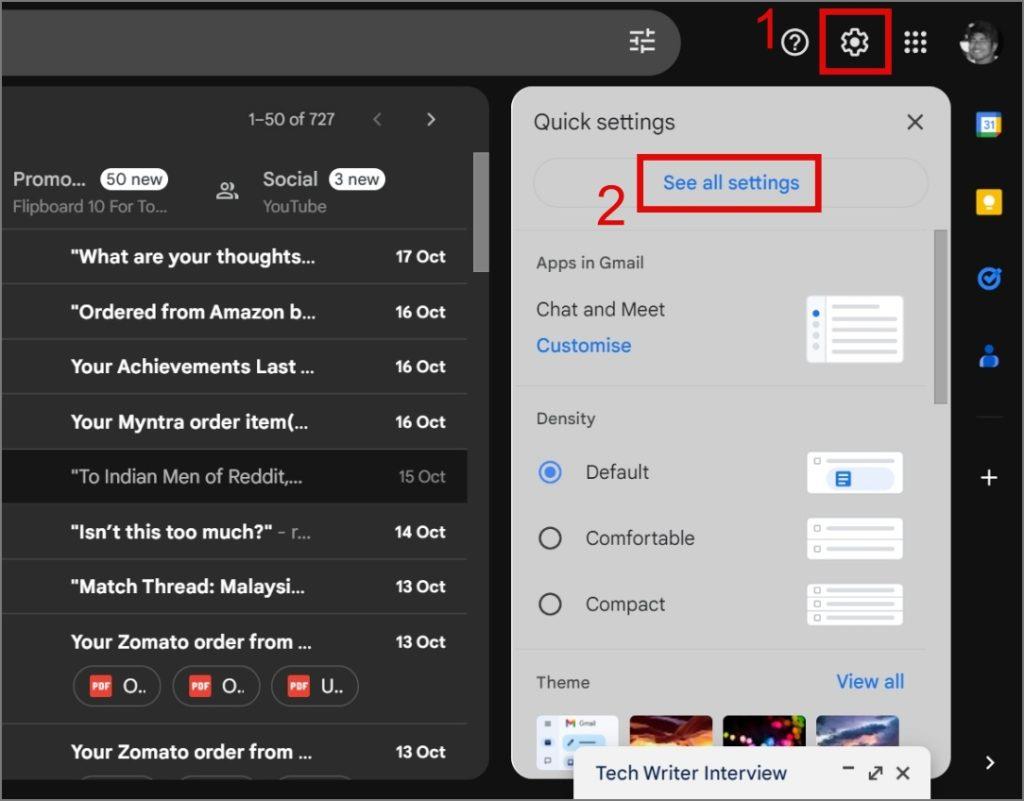Select the Compact density option
Screen dimensions: 1024x801
click(x=550, y=604)
